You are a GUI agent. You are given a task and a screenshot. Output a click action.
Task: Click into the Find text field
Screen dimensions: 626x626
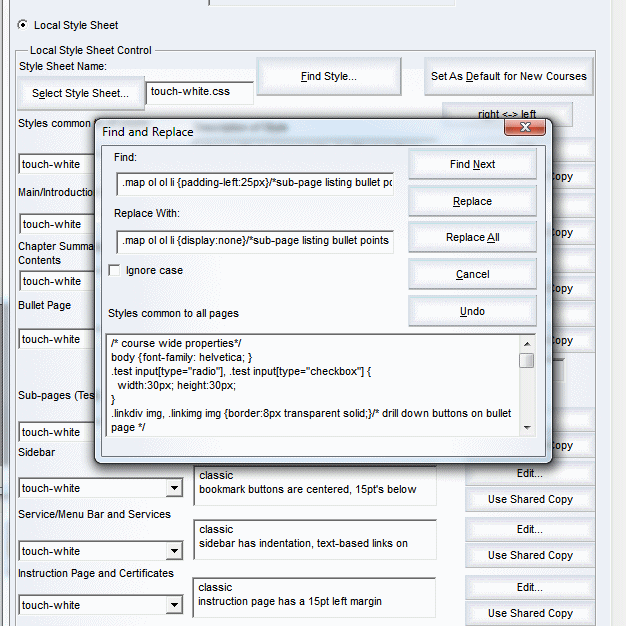click(255, 183)
